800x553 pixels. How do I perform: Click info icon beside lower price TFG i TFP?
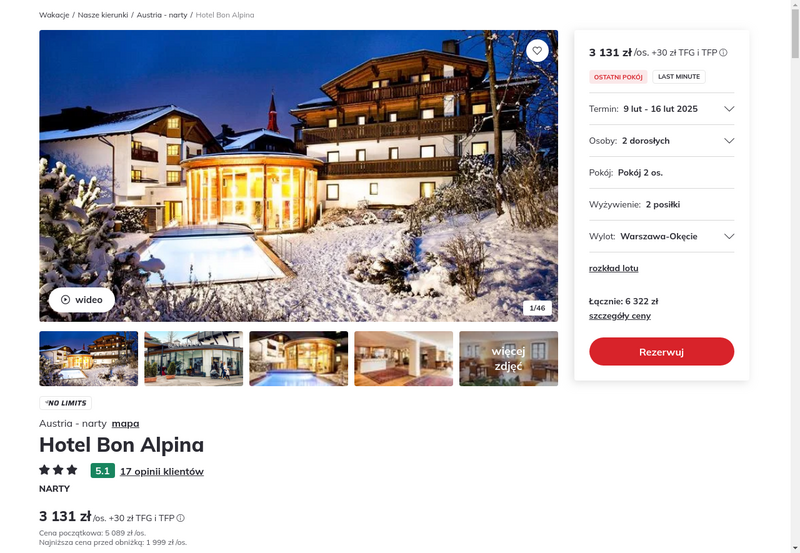pyautogui.click(x=181, y=518)
